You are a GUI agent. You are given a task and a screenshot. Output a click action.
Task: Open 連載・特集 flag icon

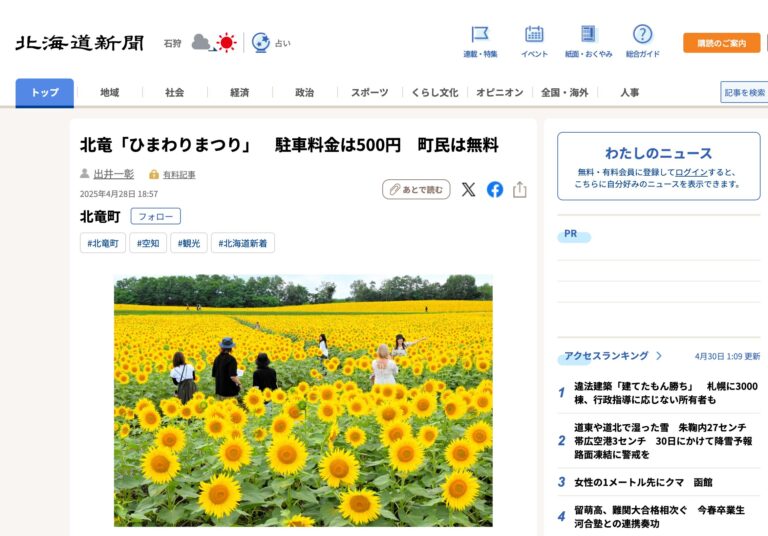480,35
